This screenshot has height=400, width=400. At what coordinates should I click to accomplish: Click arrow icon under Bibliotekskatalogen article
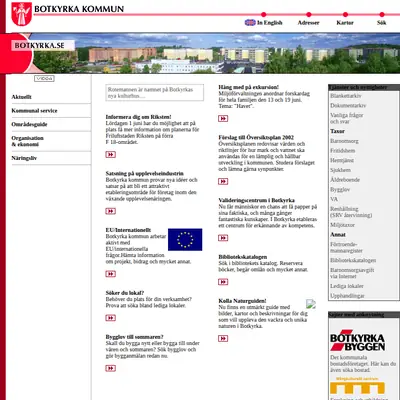223,282
